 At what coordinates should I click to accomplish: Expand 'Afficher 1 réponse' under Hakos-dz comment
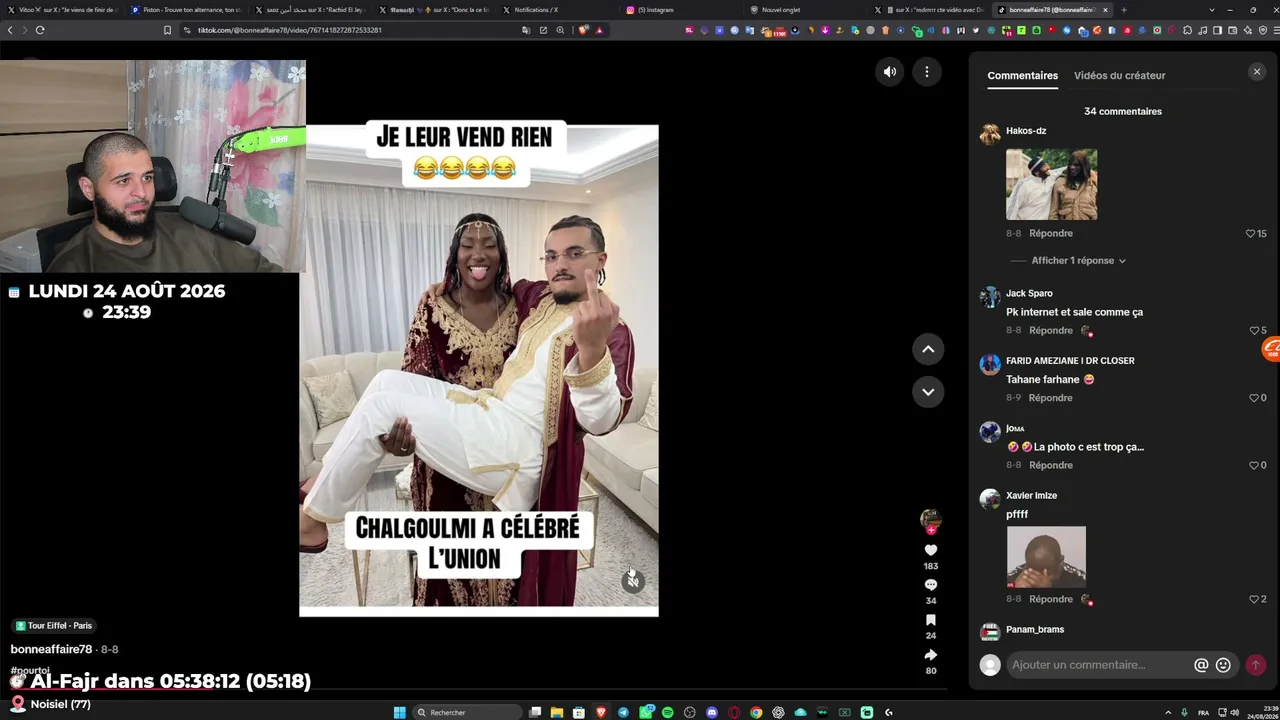[x=1079, y=261]
